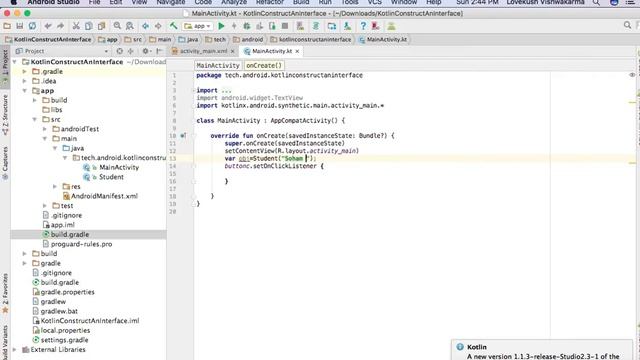Run the app with green play button

point(221,26)
